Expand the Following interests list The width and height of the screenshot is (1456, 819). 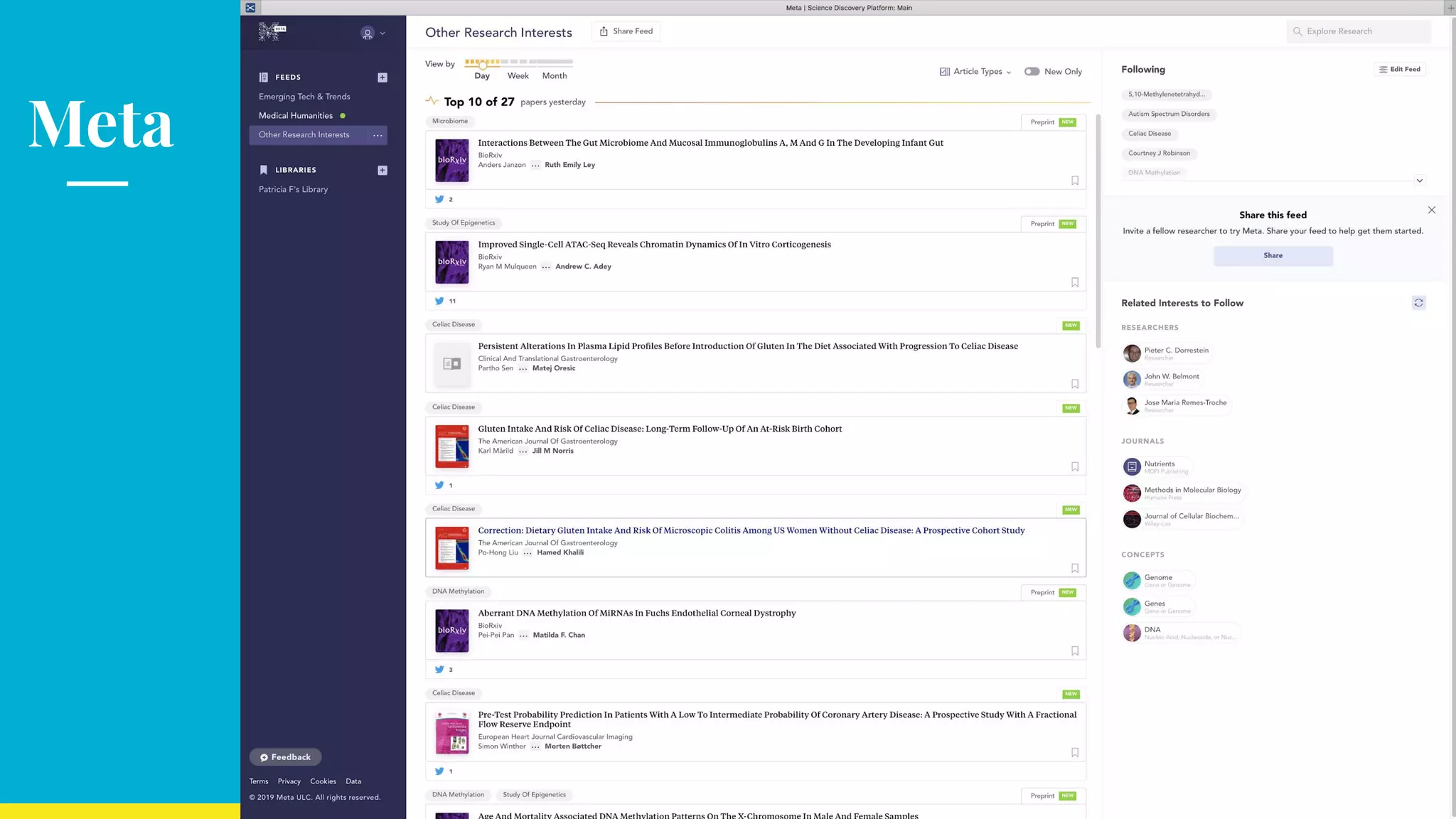(x=1419, y=181)
